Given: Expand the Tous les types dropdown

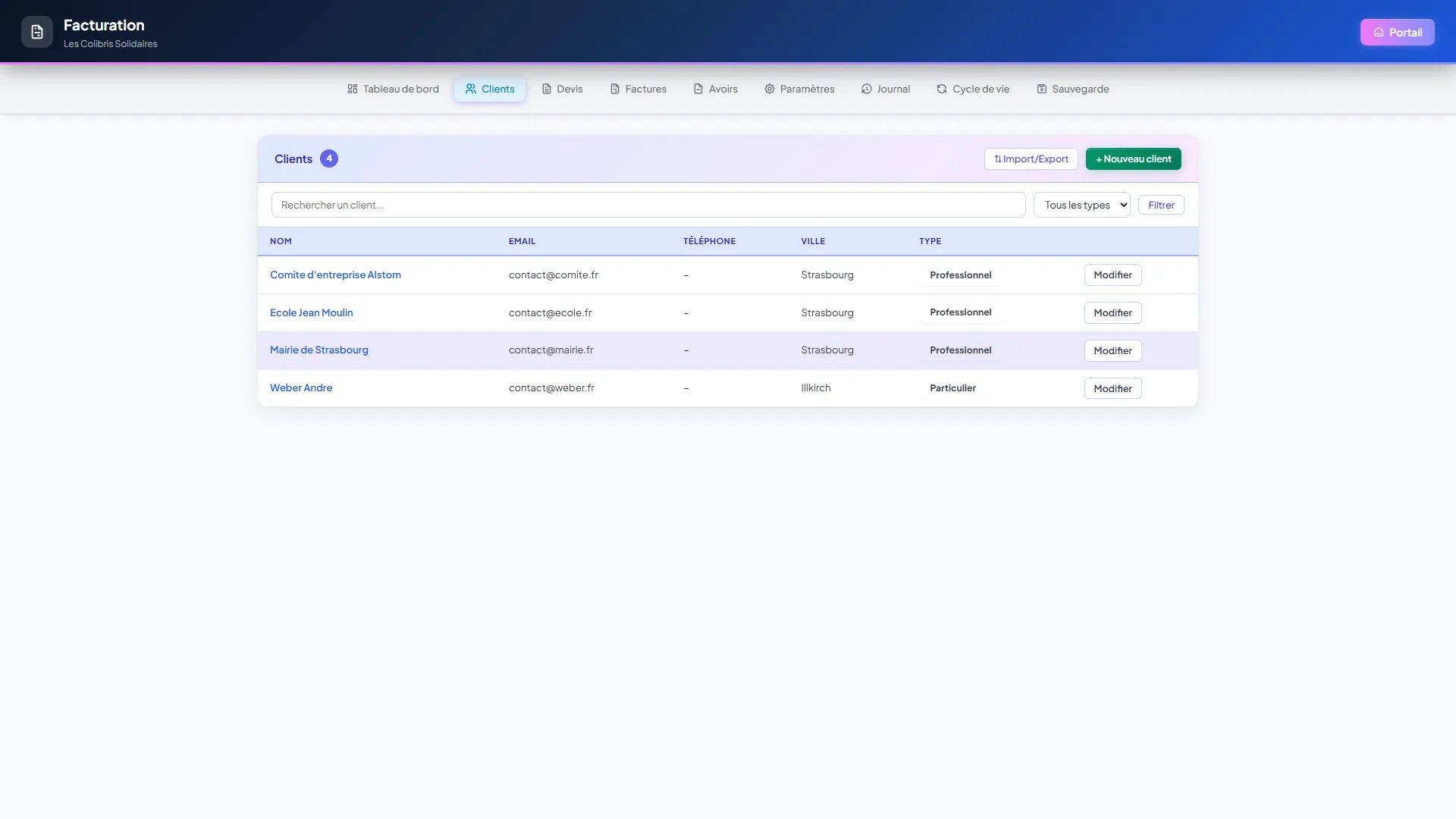Looking at the screenshot, I should [1082, 205].
